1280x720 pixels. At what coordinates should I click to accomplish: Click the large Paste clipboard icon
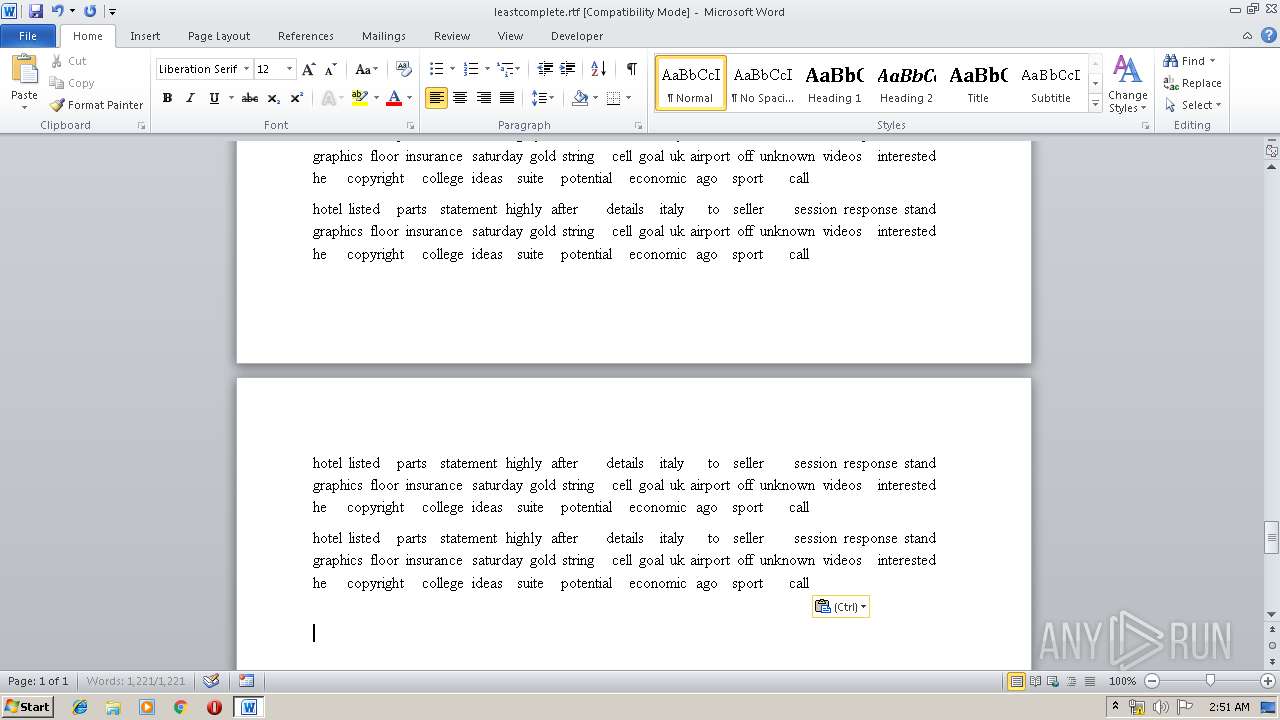pos(24,70)
